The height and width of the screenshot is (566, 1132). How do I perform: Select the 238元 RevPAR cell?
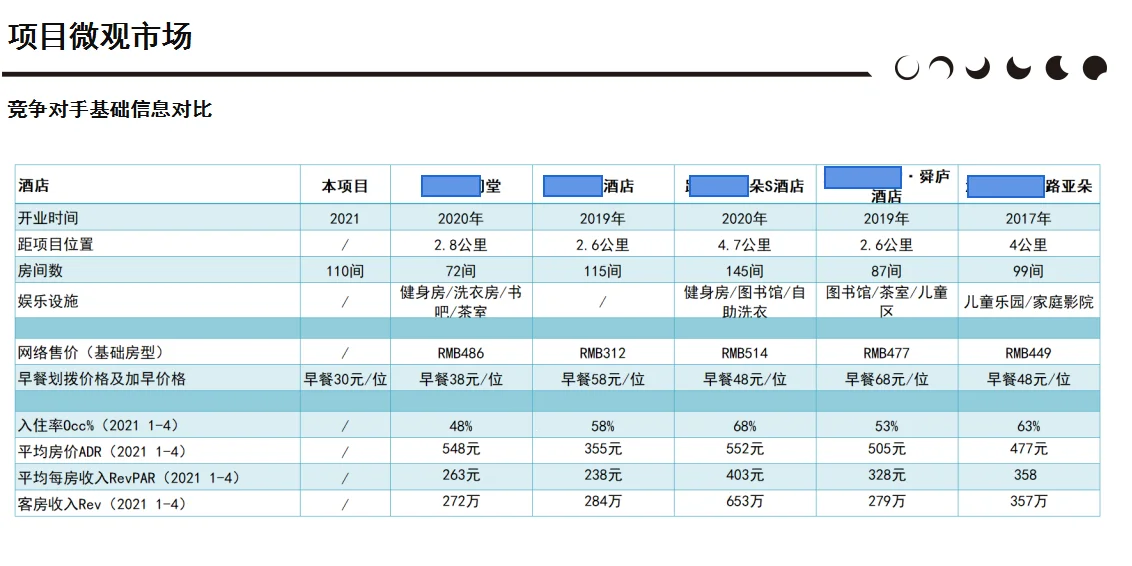pos(603,475)
